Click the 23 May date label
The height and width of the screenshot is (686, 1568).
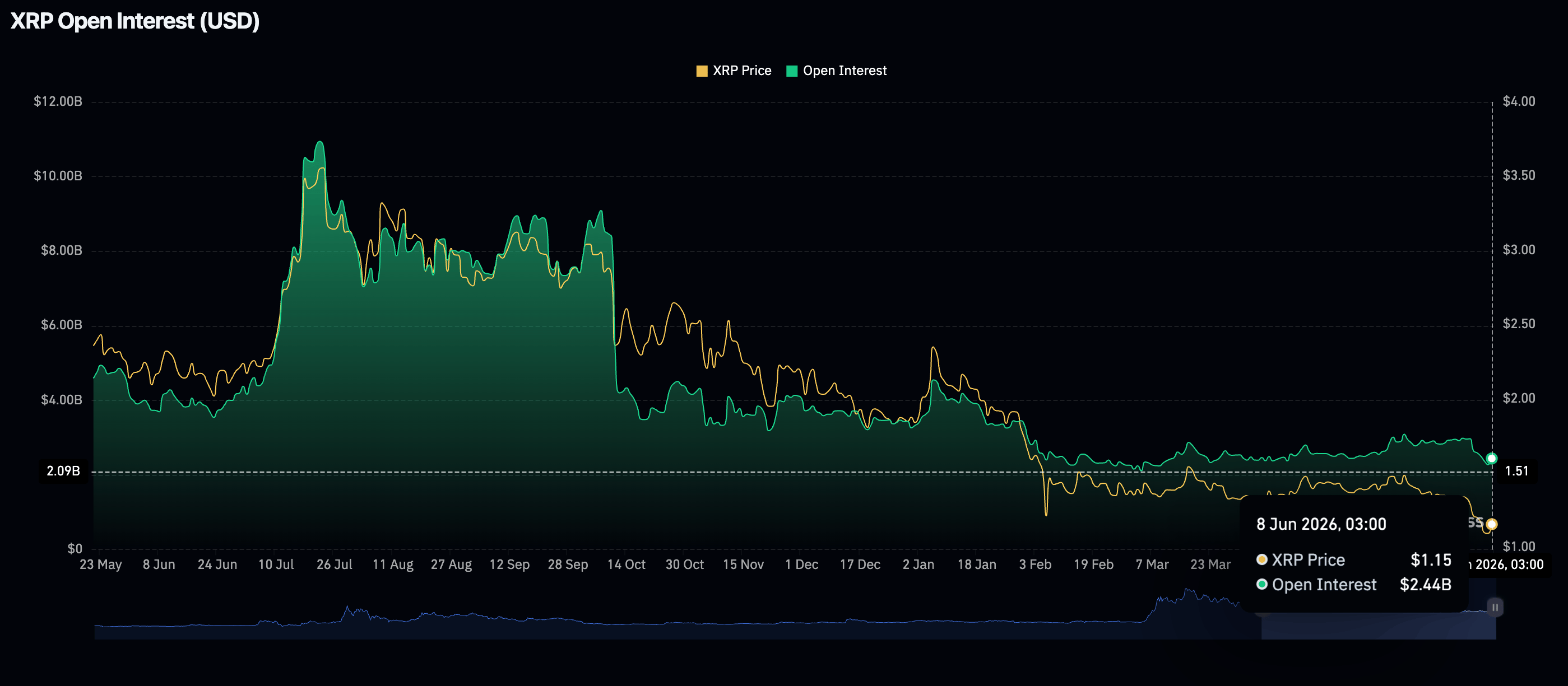[100, 565]
